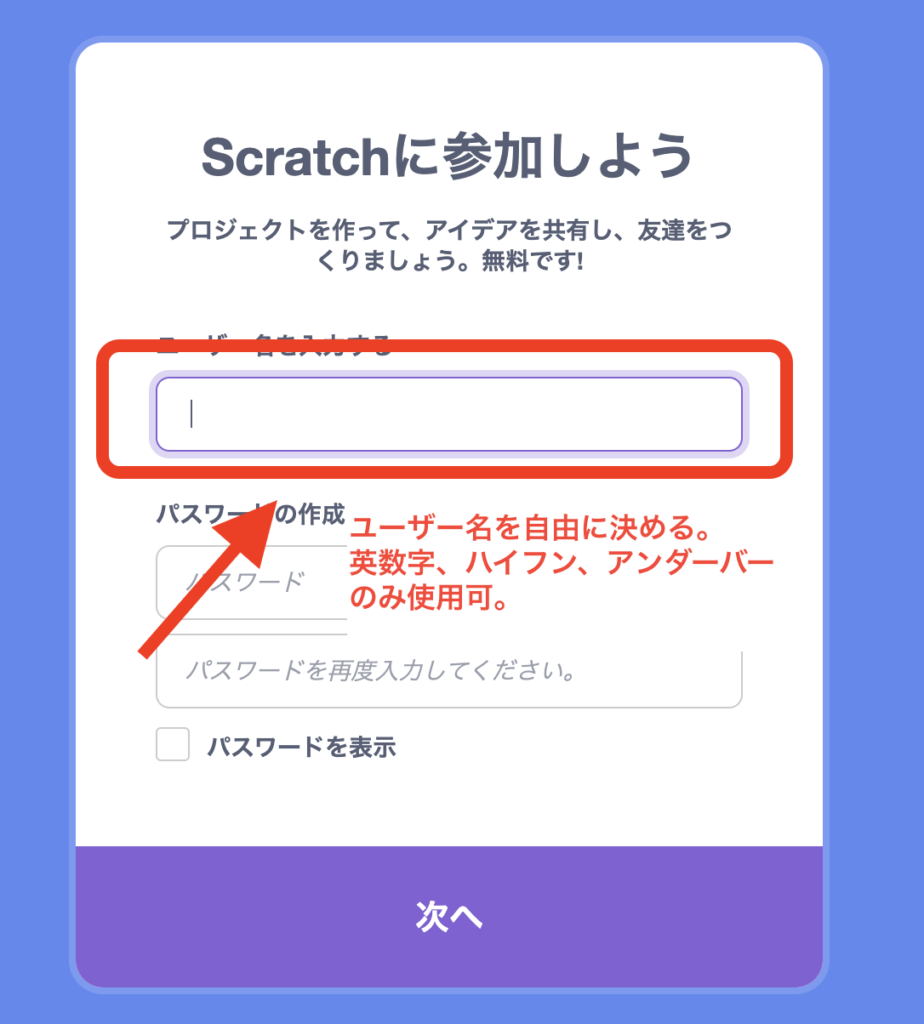924x1024 pixels.
Task: Click the blinking text cursor in username box
Action: [191, 413]
